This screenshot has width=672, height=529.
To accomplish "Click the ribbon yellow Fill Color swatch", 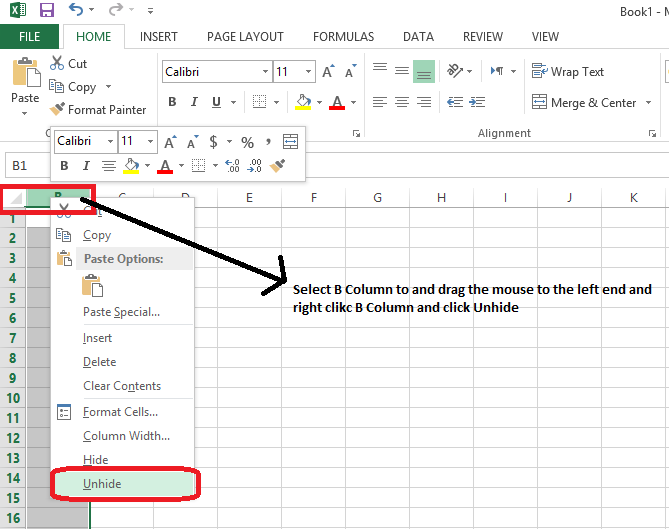I will point(304,102).
